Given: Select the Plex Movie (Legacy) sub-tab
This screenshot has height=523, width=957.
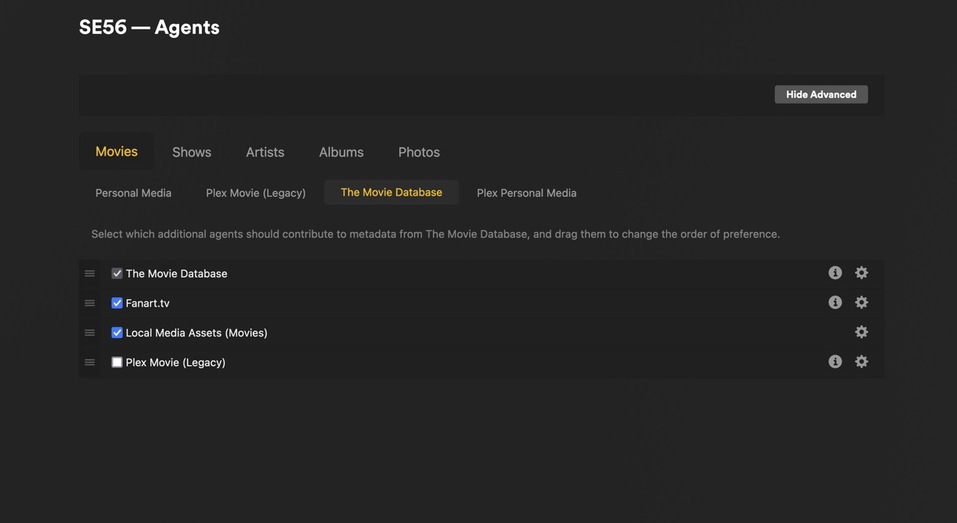Looking at the screenshot, I should pyautogui.click(x=256, y=193).
